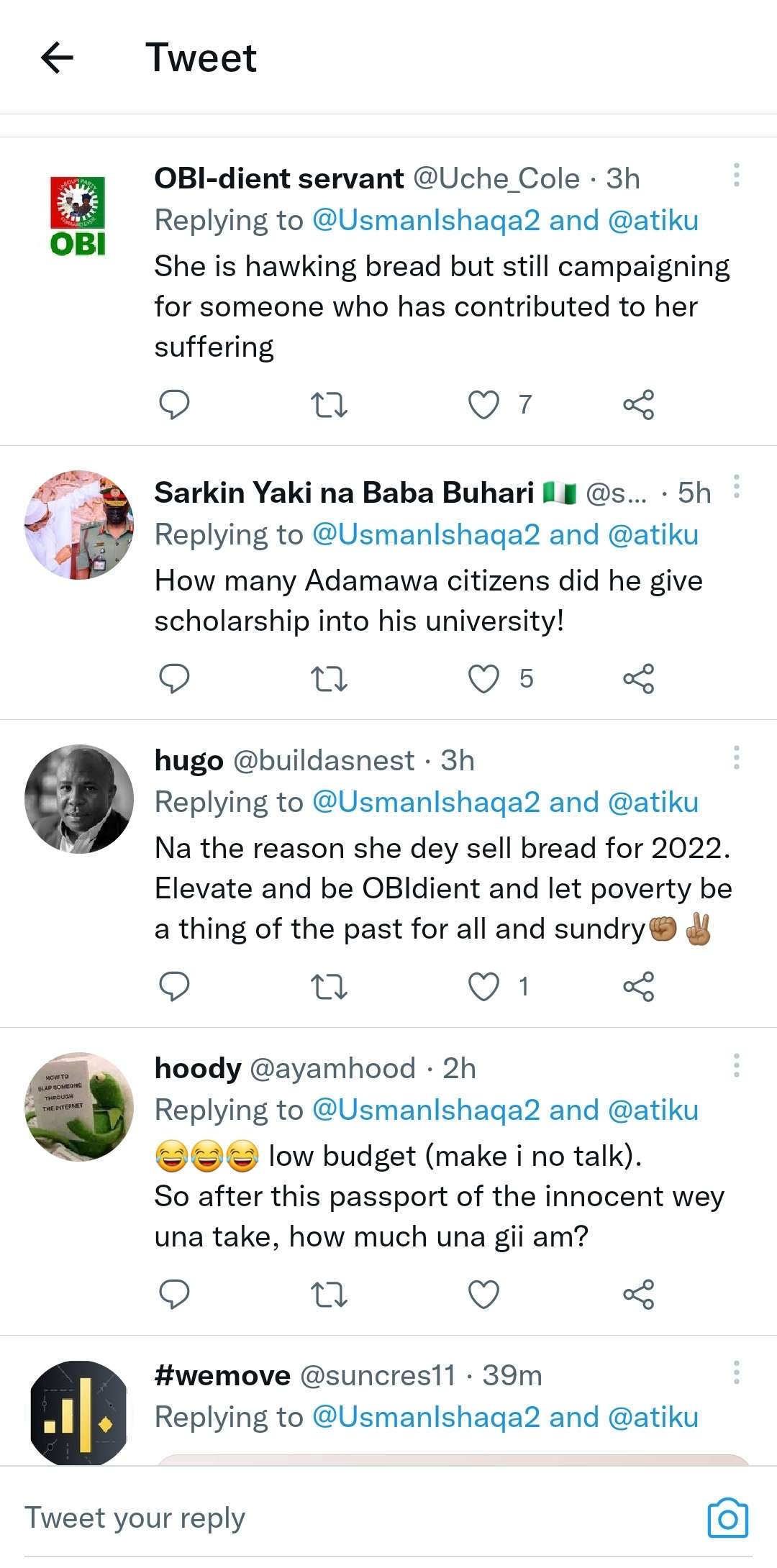Screen dimensions: 777x1568
Task: Open @atiku link in hoody's reply
Action: click(x=653, y=1110)
